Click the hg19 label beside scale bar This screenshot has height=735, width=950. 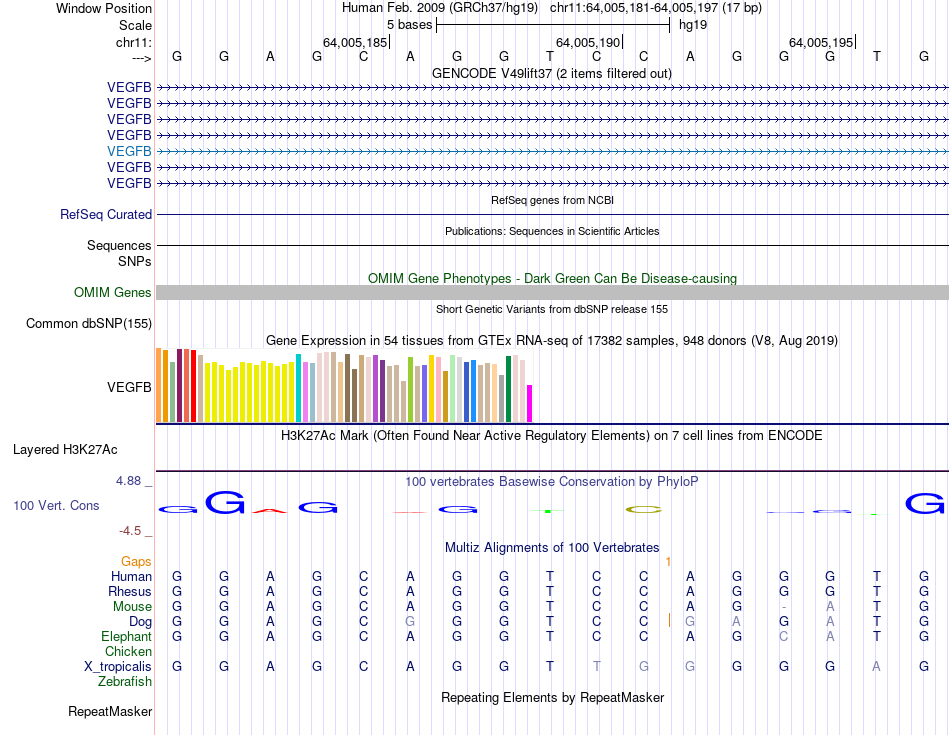point(693,25)
